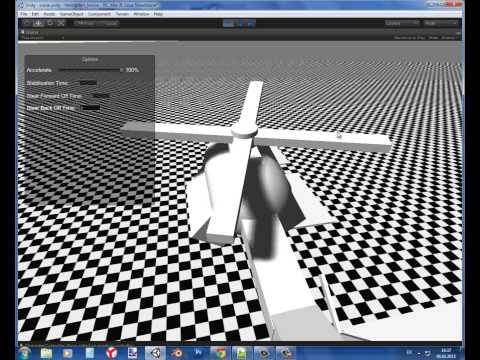Open the Assets menu
The width and height of the screenshot is (480, 360).
[49, 14]
